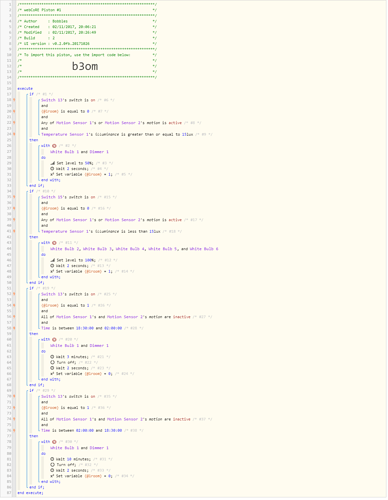Click the 'then' keyword on line 42
Image resolution: width=388 pixels, height=500 pixels.
click(34, 237)
